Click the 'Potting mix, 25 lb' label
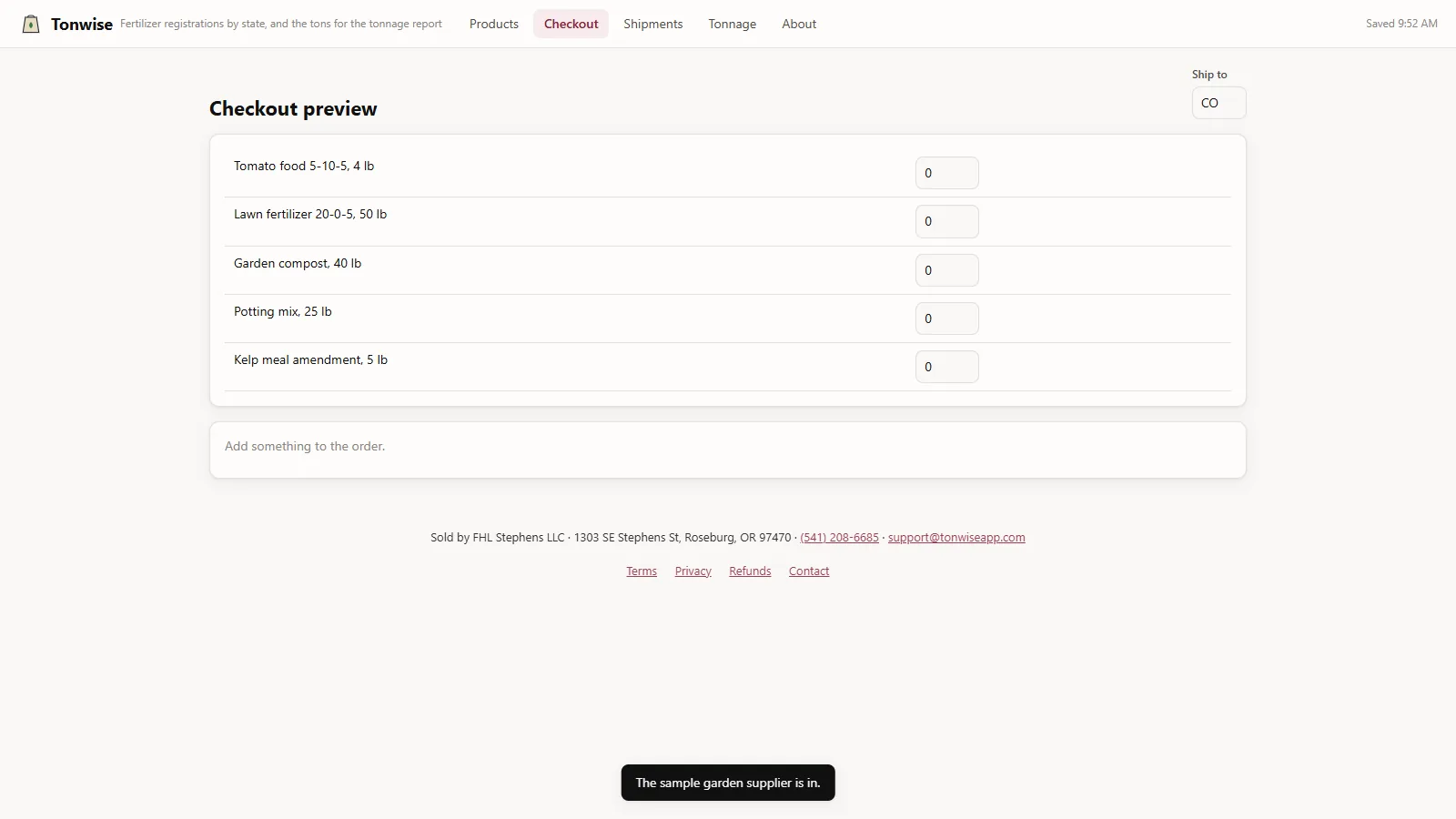 coord(283,311)
